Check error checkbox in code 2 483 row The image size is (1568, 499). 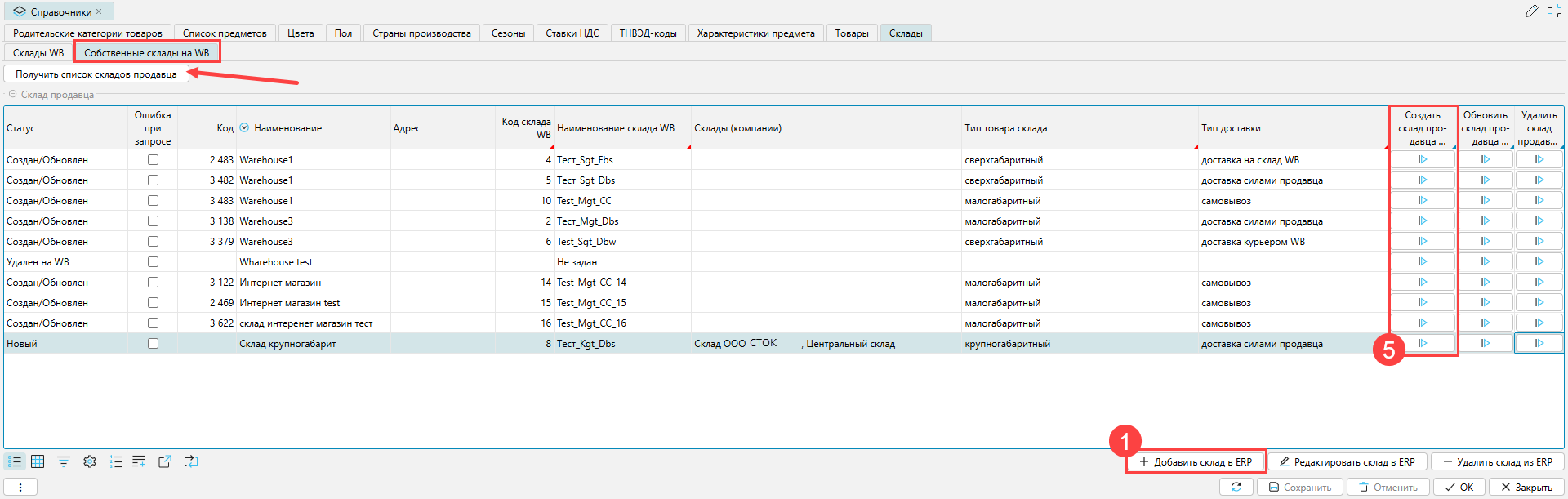pos(153,160)
